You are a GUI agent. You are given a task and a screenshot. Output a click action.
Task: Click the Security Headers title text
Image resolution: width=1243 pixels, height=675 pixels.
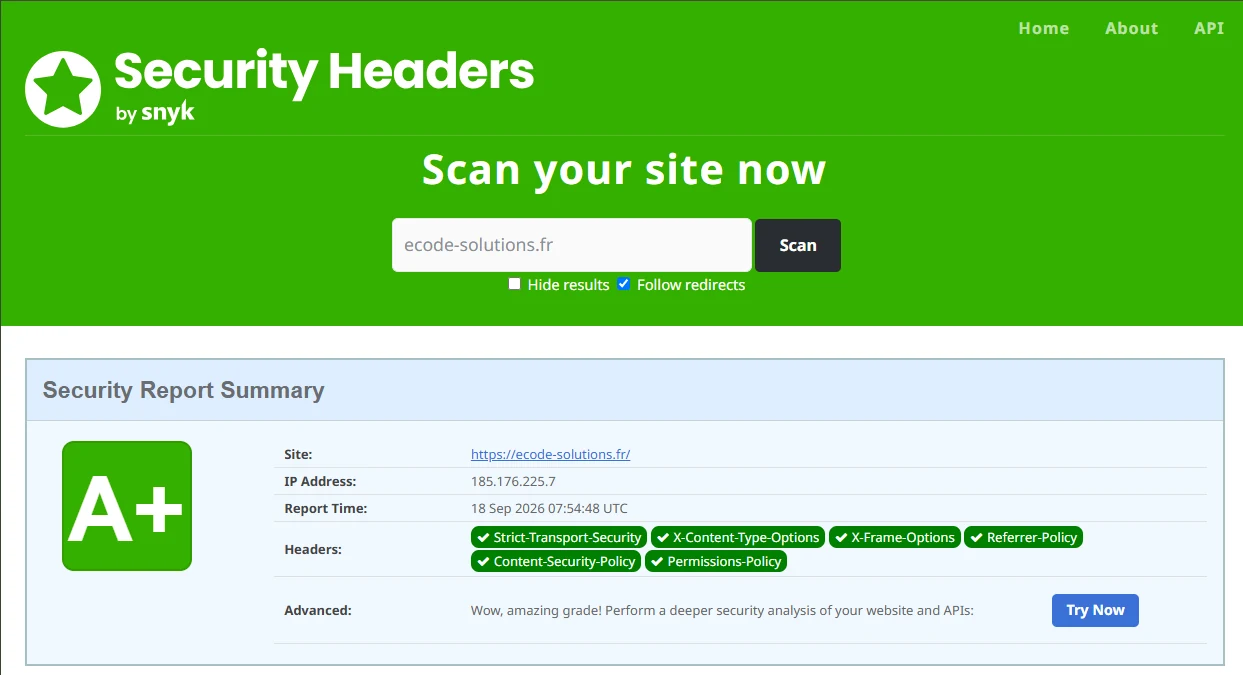tap(324, 72)
